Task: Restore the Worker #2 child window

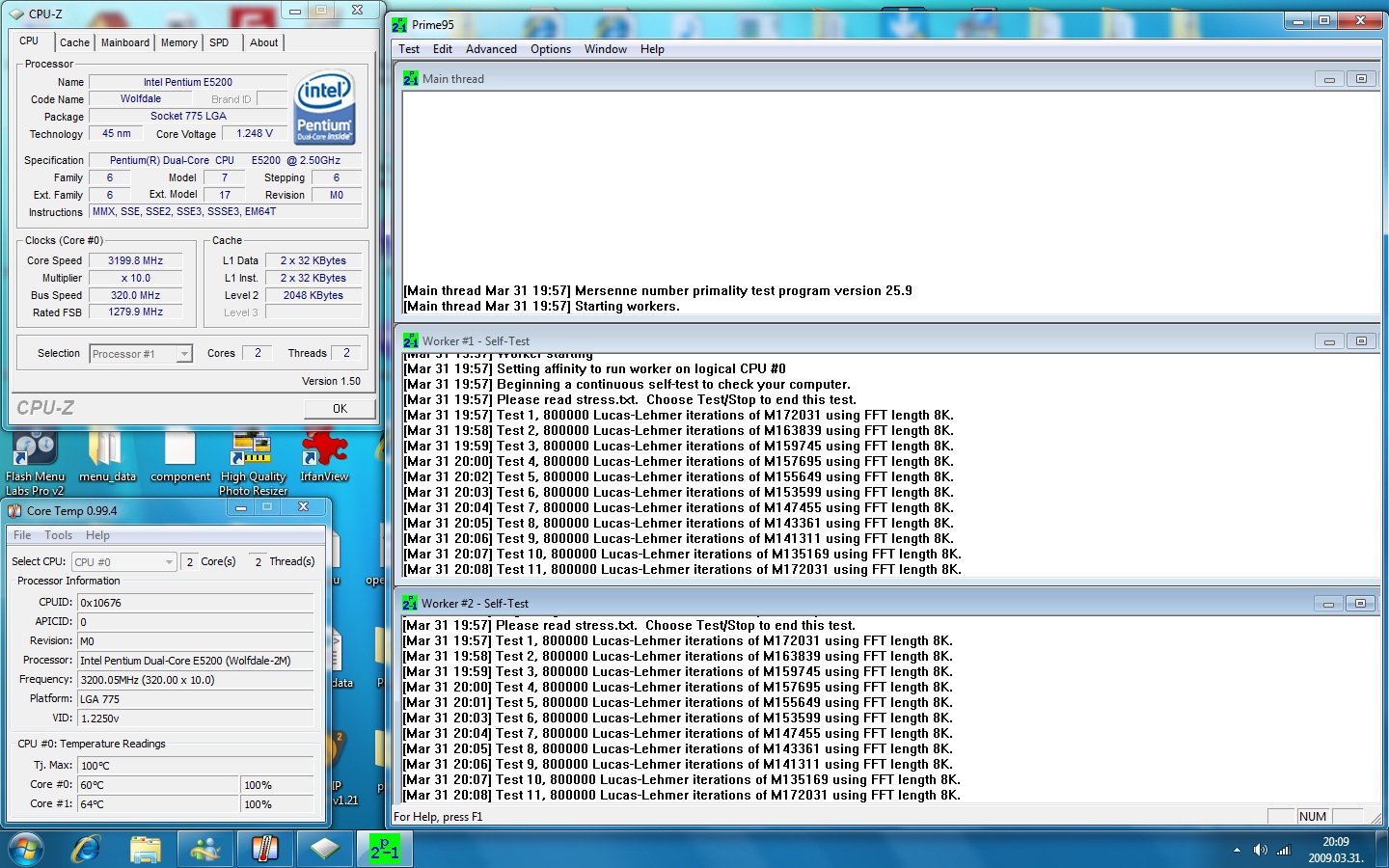Action: (x=1360, y=604)
